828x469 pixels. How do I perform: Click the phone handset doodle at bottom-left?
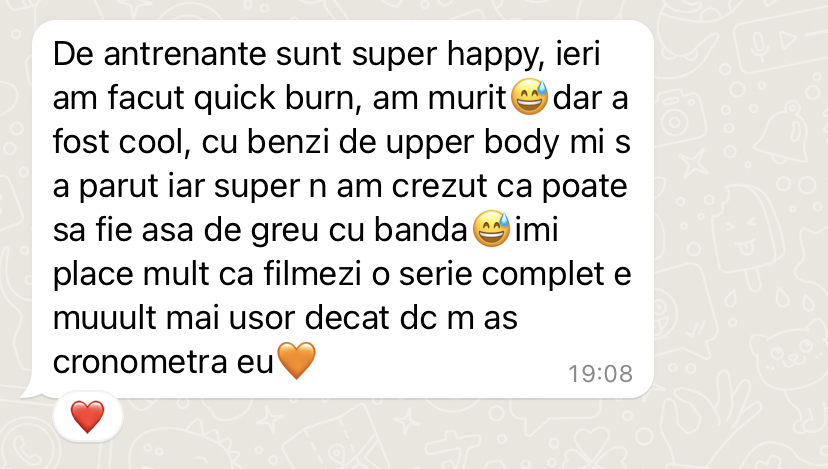coord(24,450)
